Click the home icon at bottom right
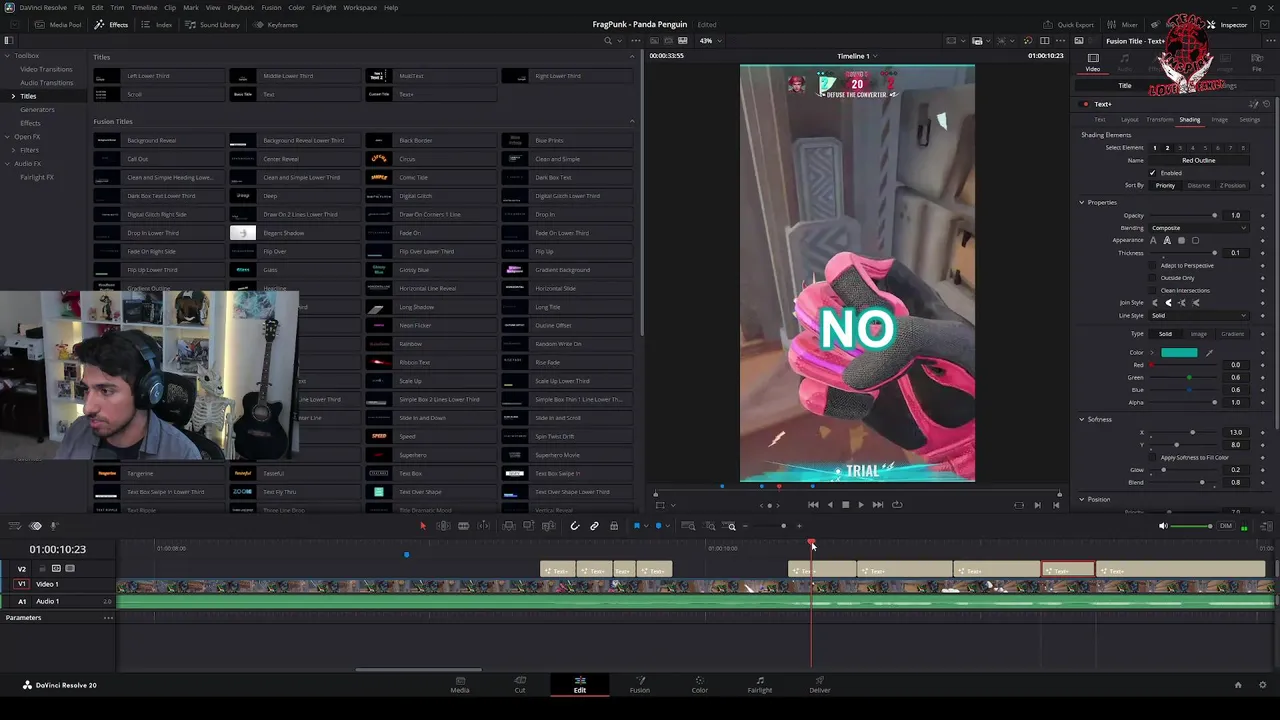Screen dimensions: 1280x720 1238,685
